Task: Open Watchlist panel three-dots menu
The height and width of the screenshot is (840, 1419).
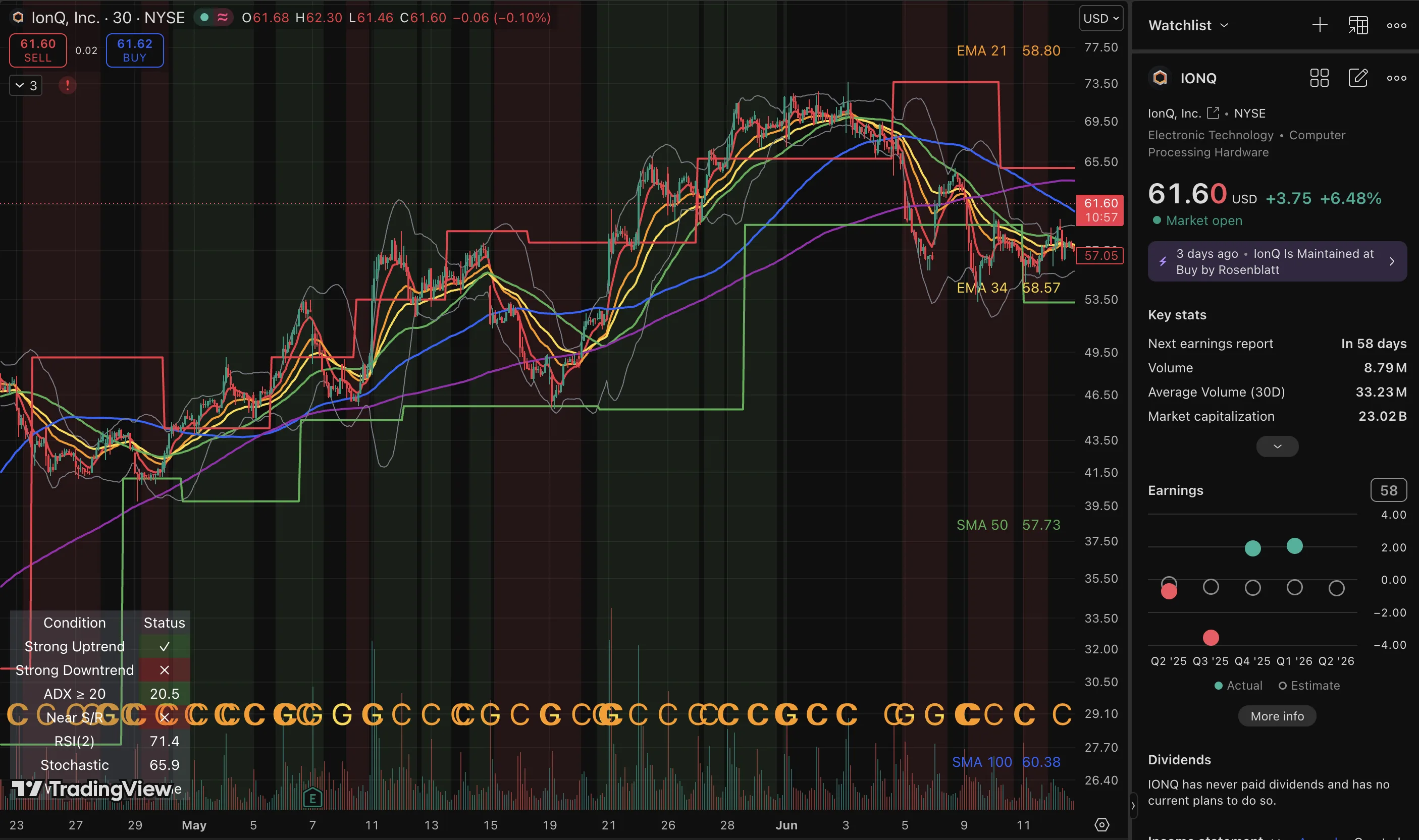Action: point(1396,25)
